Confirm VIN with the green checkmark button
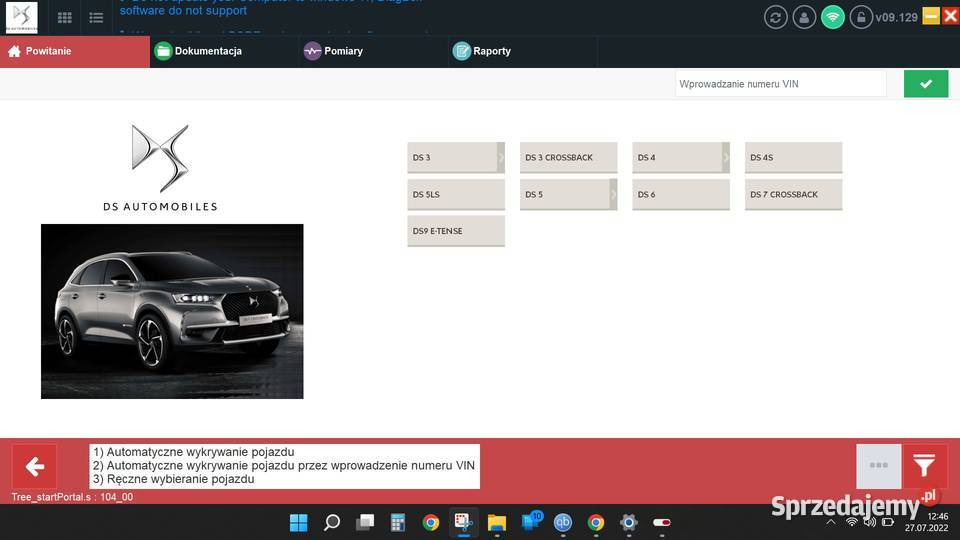Screen dimensions: 960x540 [x=926, y=84]
